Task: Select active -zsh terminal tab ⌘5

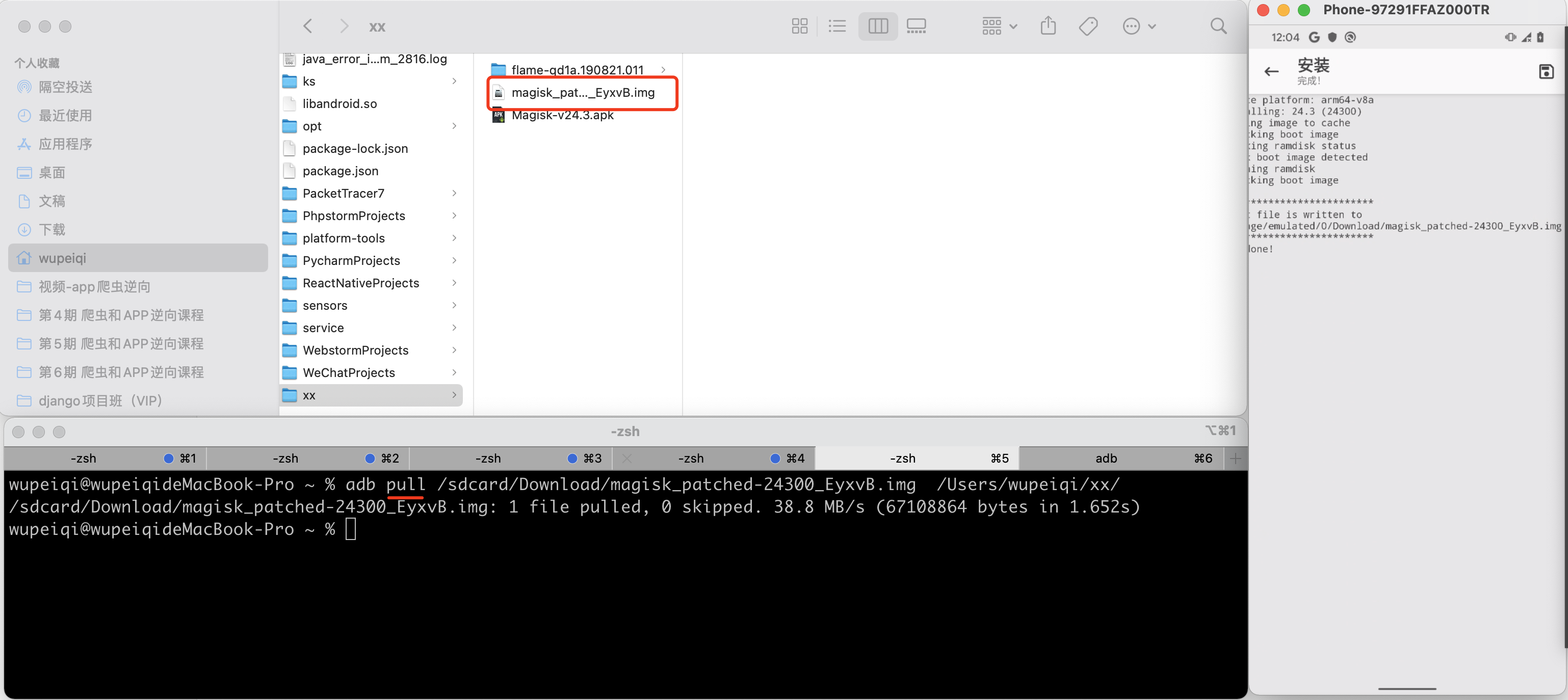Action: 917,458
